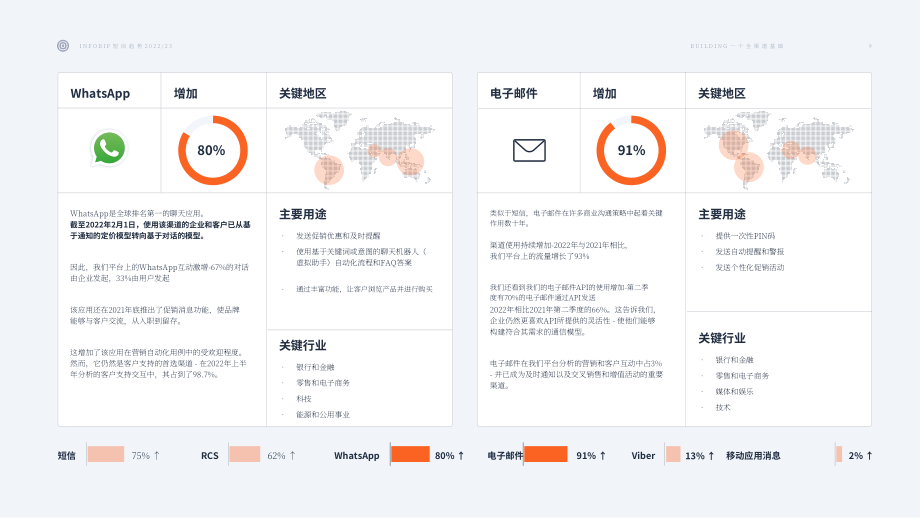Click 零售和电子商务 in email industries list
920x518 pixels.
742,375
